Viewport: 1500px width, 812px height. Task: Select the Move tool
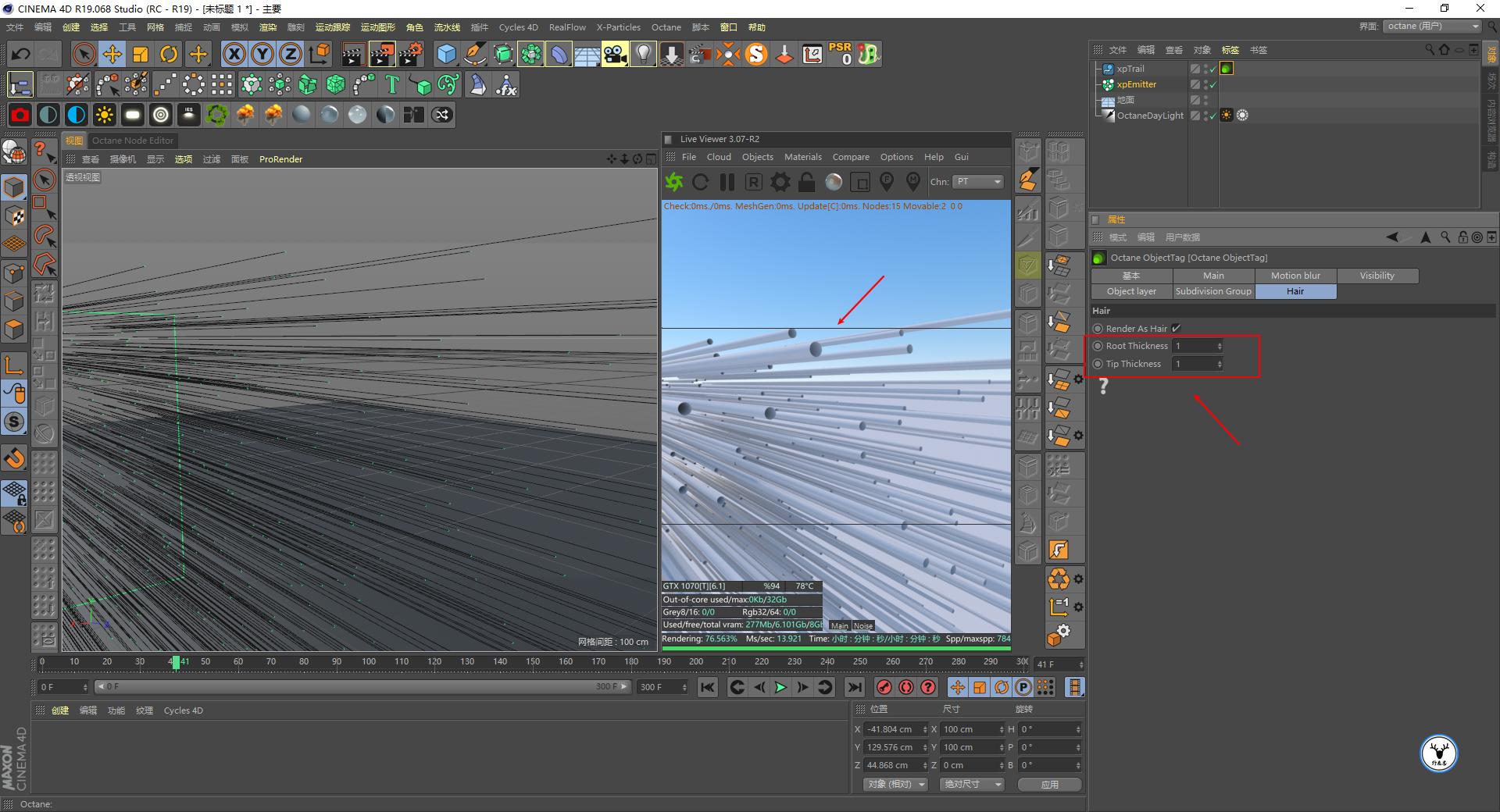coord(112,54)
